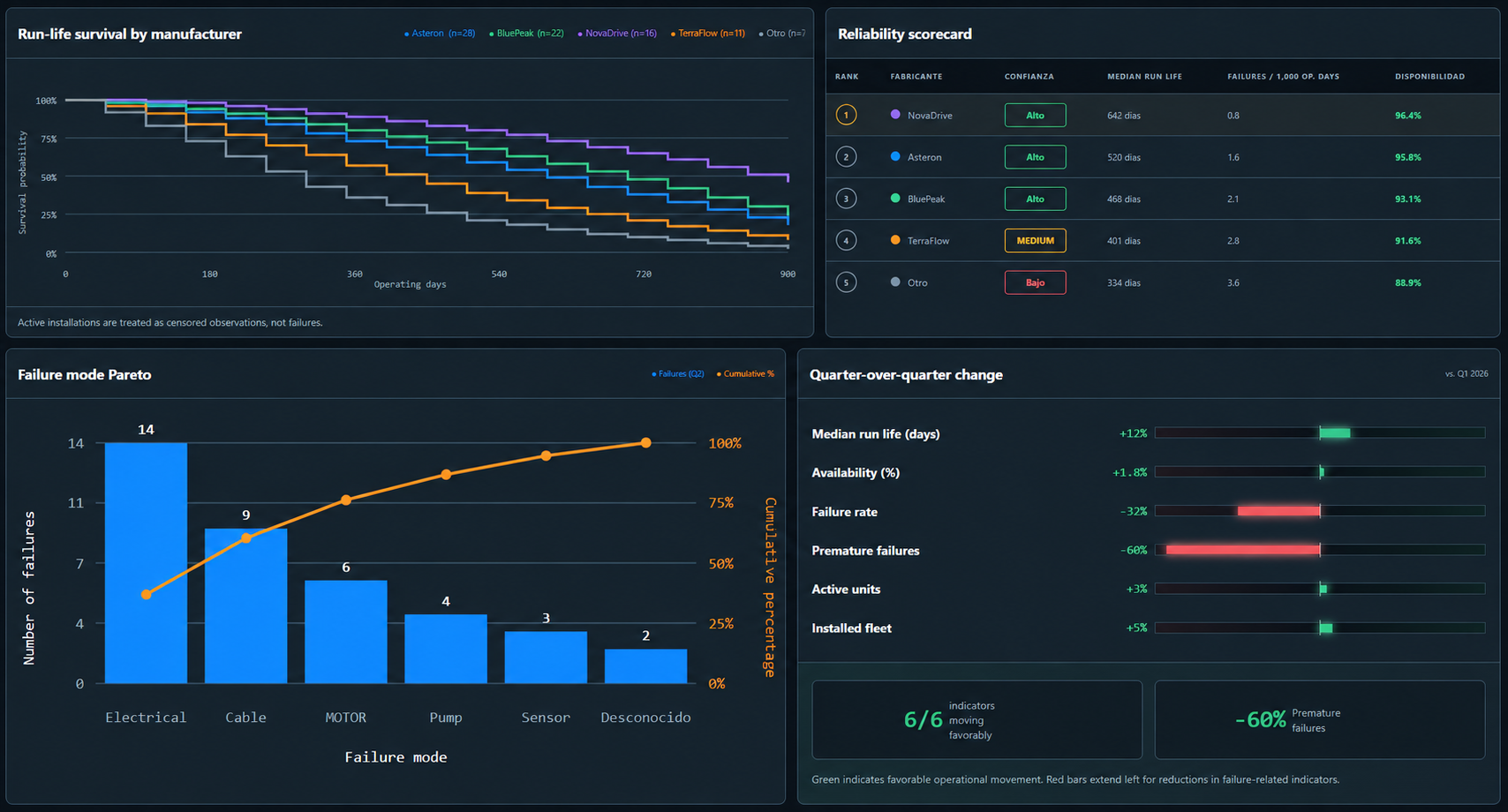This screenshot has width=1508, height=812.
Task: Click the 3.6 failures value for Otro
Action: pyautogui.click(x=1233, y=282)
